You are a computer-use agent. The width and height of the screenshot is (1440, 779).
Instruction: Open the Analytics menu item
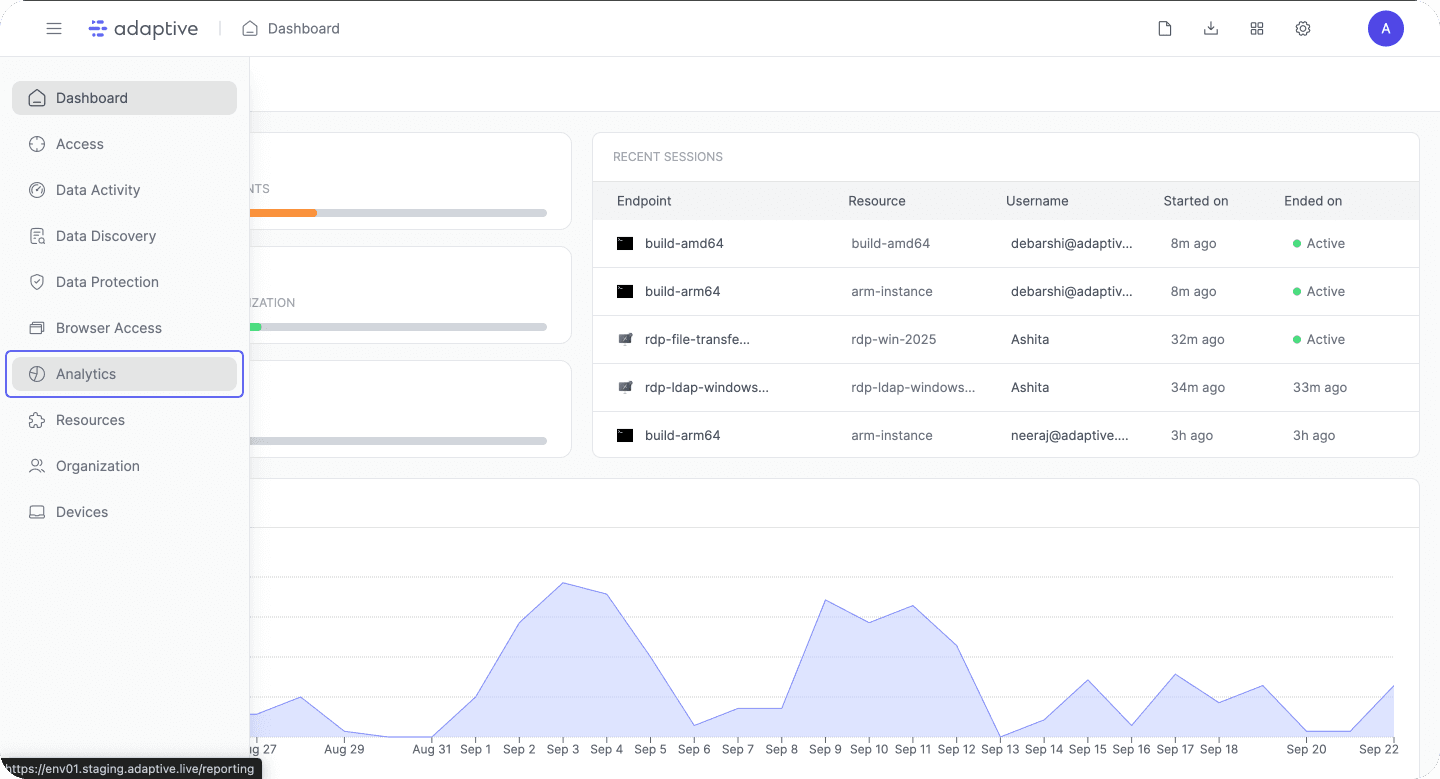(x=124, y=374)
